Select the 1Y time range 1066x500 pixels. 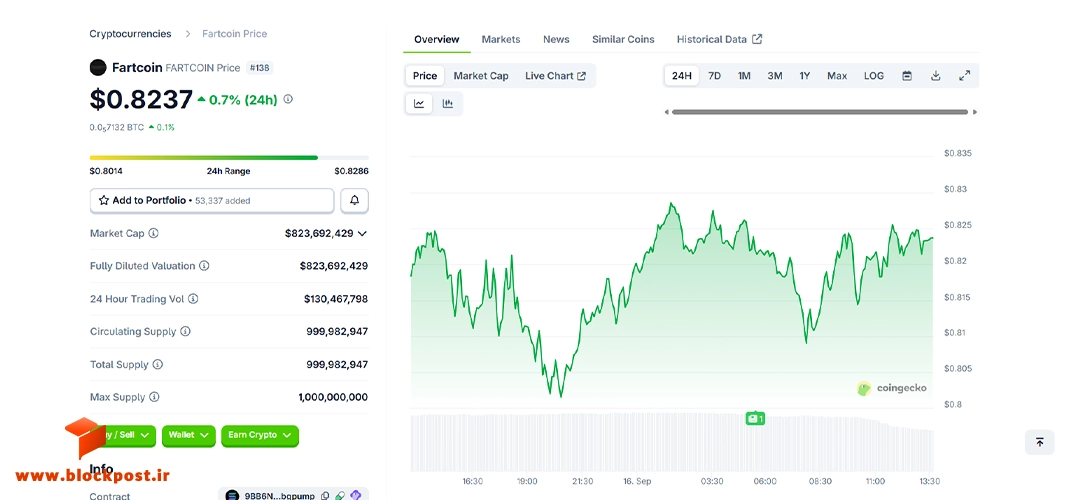804,76
